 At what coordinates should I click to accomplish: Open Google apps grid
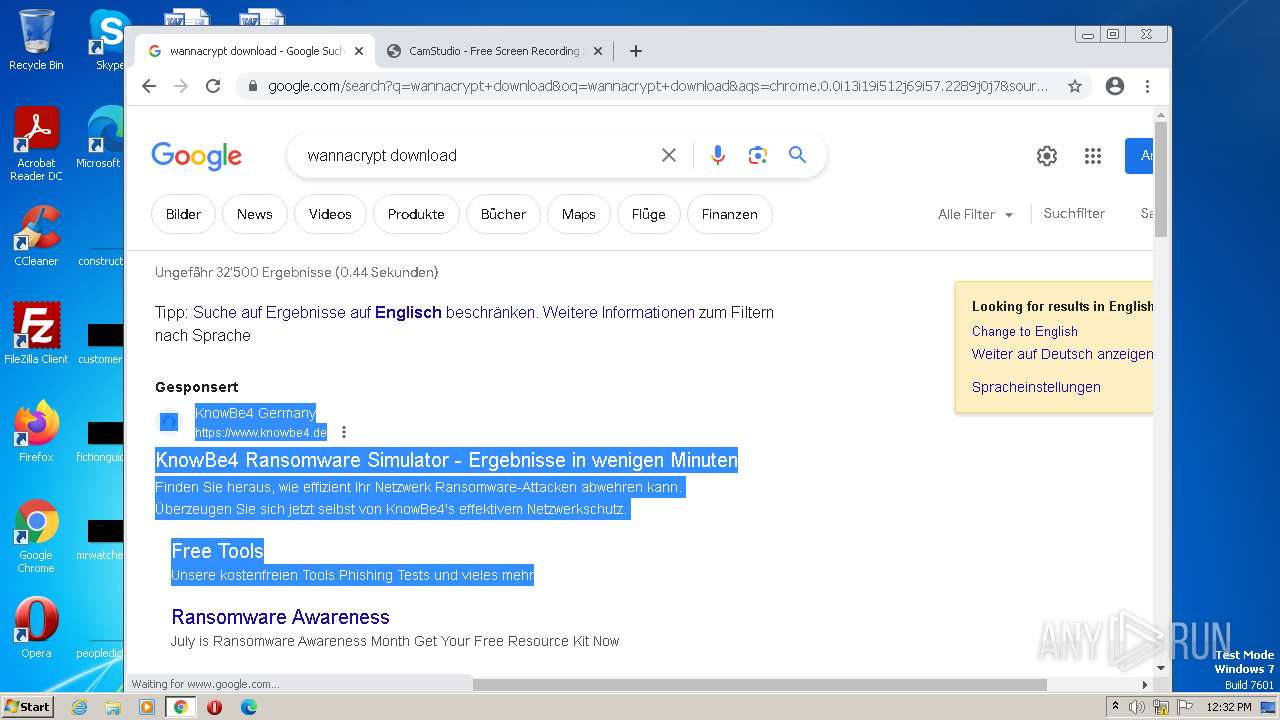pos(1093,156)
